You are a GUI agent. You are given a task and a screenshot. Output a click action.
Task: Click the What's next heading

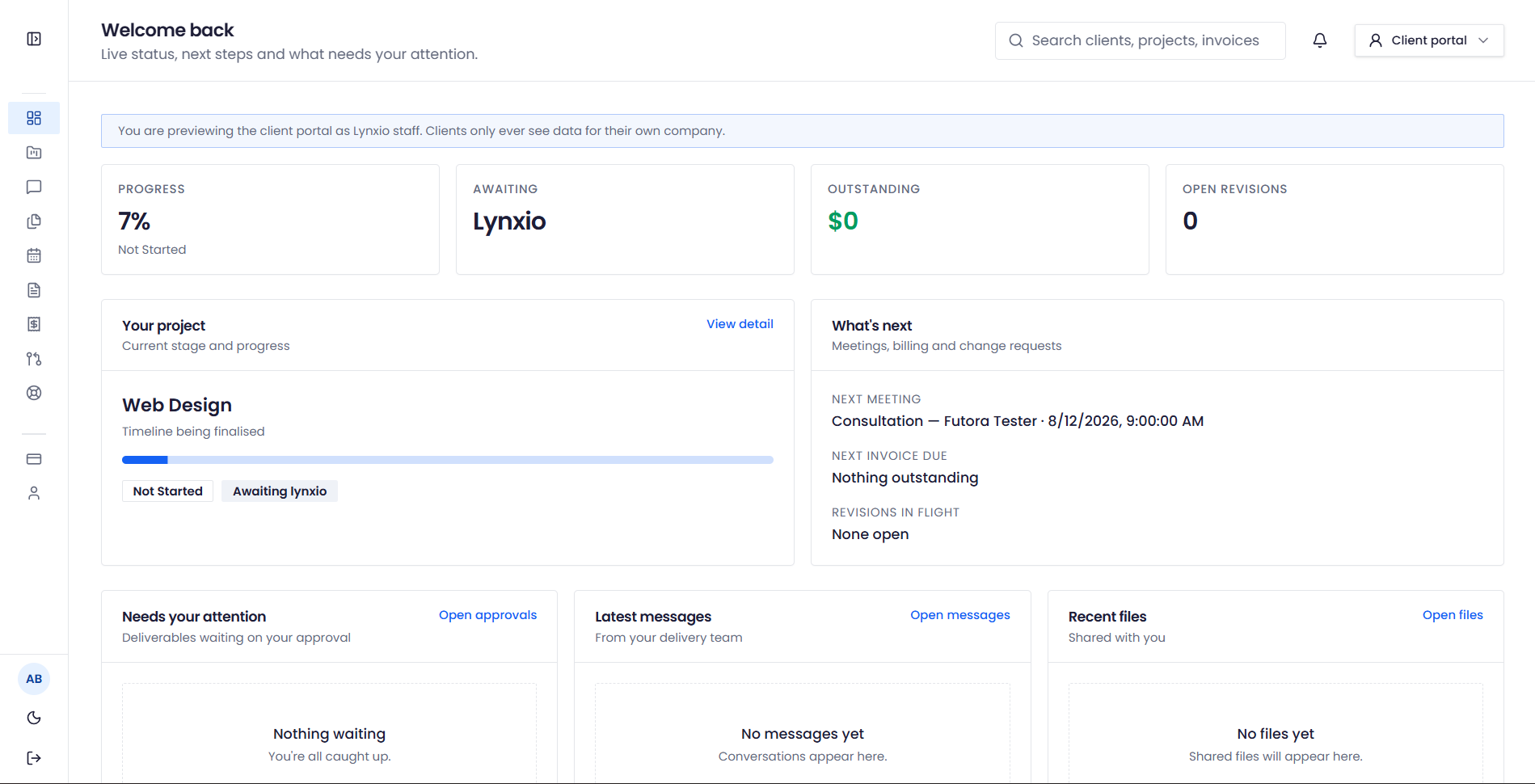871,326
